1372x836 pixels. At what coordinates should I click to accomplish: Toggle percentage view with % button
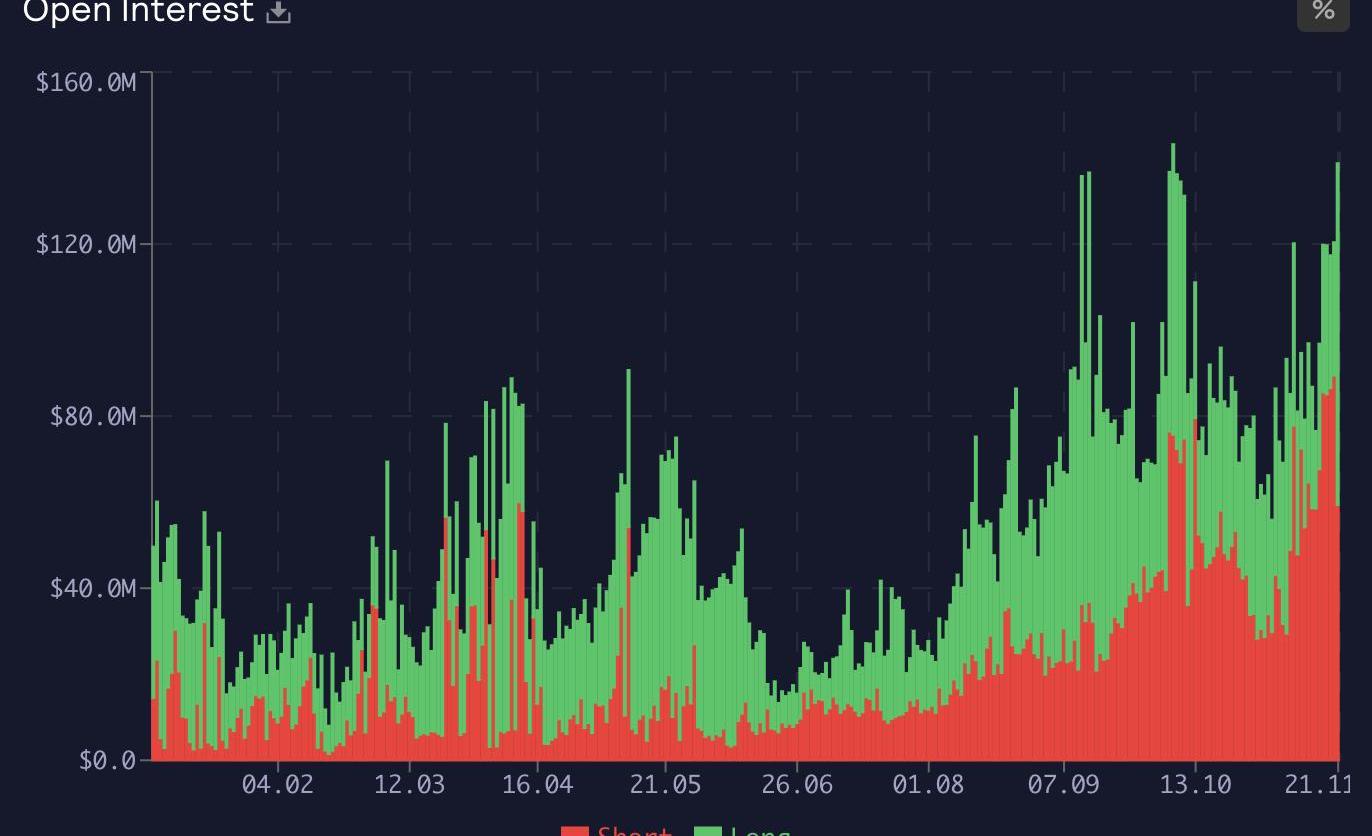tap(1323, 11)
